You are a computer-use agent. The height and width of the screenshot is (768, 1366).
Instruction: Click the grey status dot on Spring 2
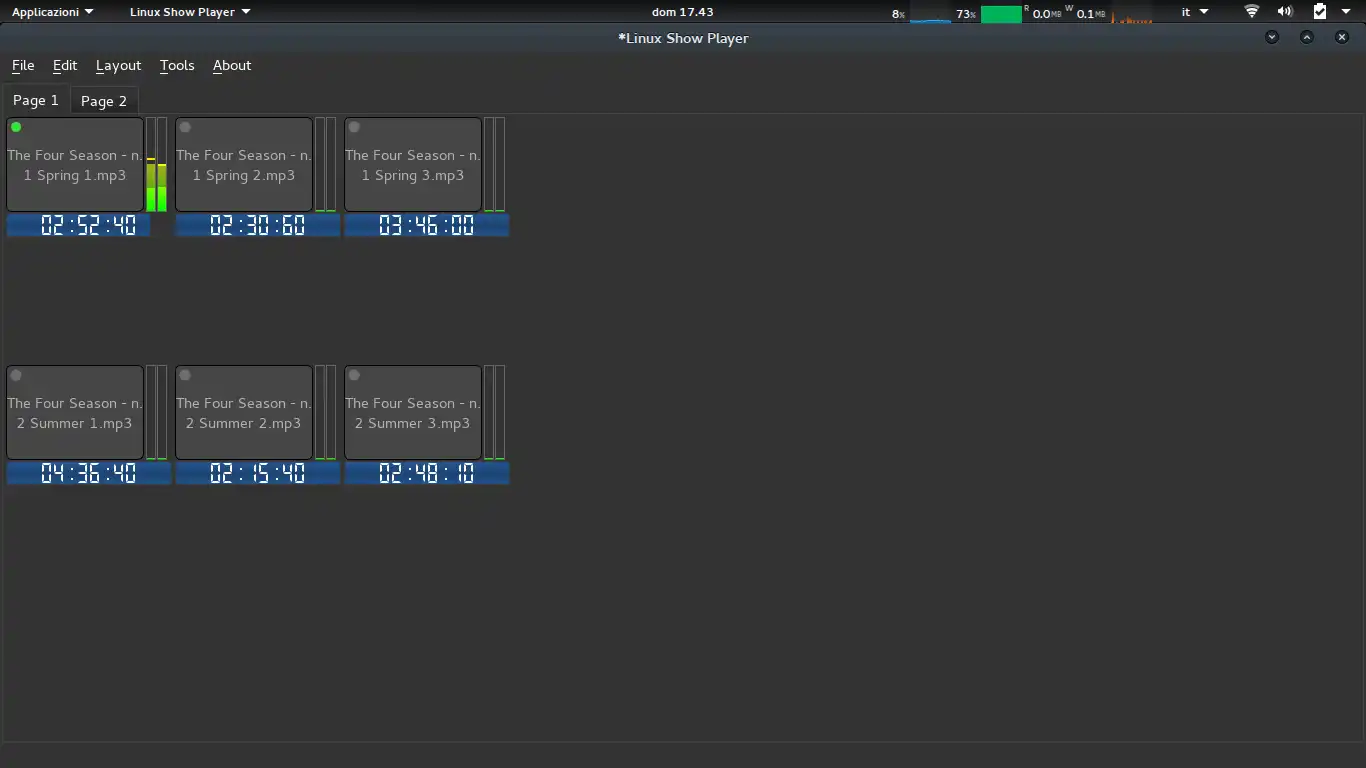pos(185,127)
